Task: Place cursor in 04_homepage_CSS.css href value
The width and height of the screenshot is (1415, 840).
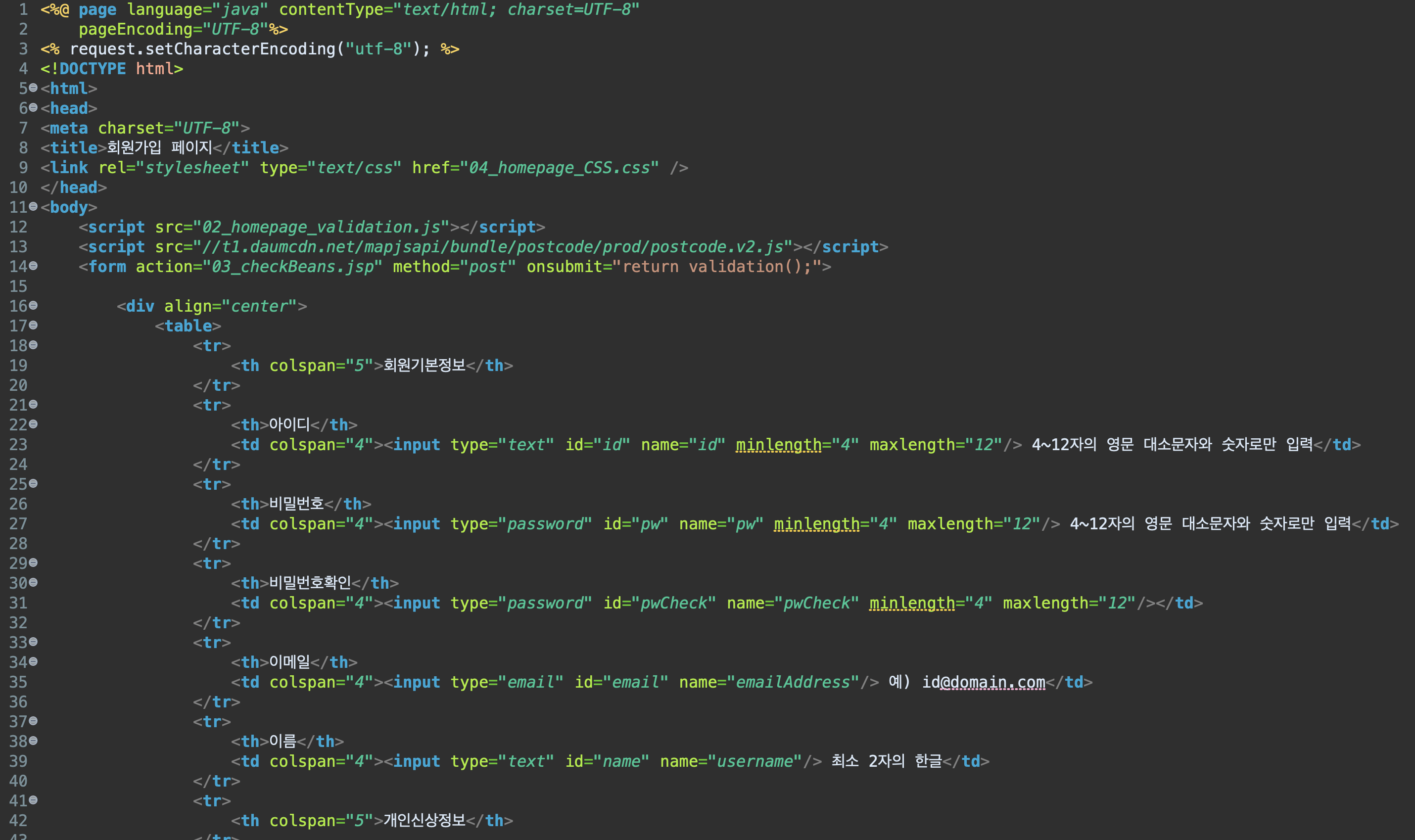Action: (559, 168)
